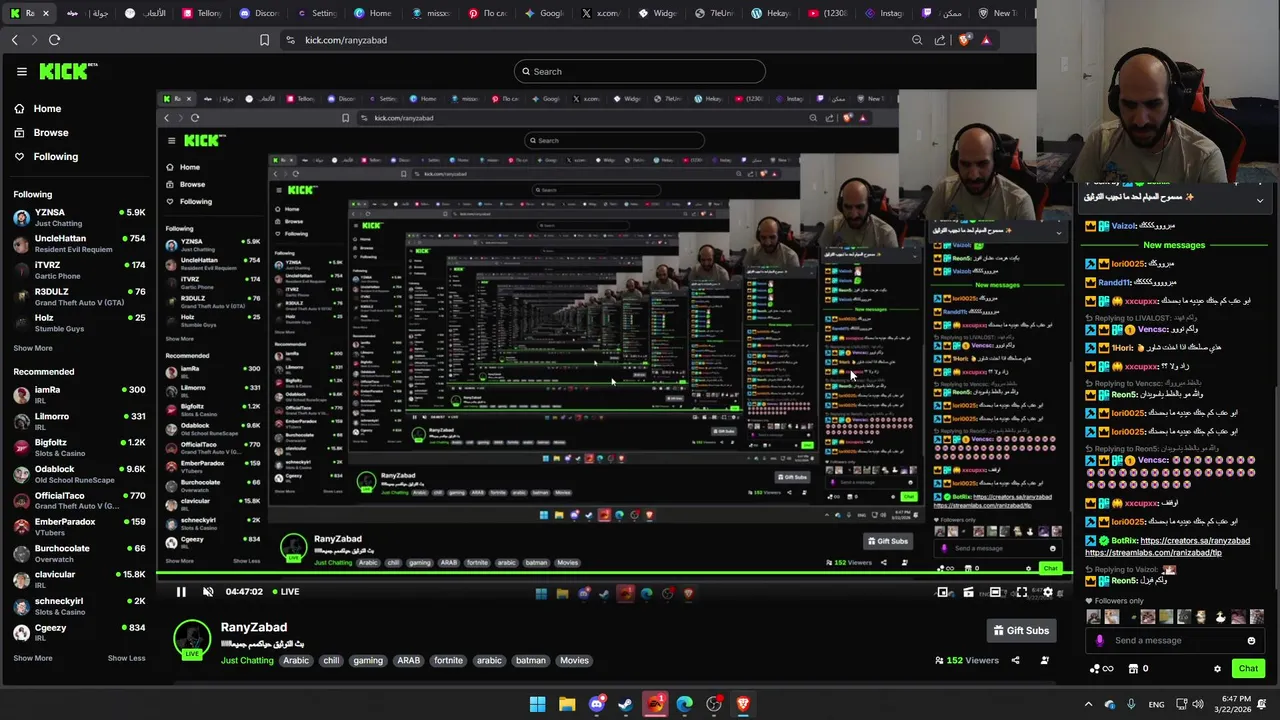The height and width of the screenshot is (720, 1280).
Task: Bookmark this page icon
Action: [264, 40]
